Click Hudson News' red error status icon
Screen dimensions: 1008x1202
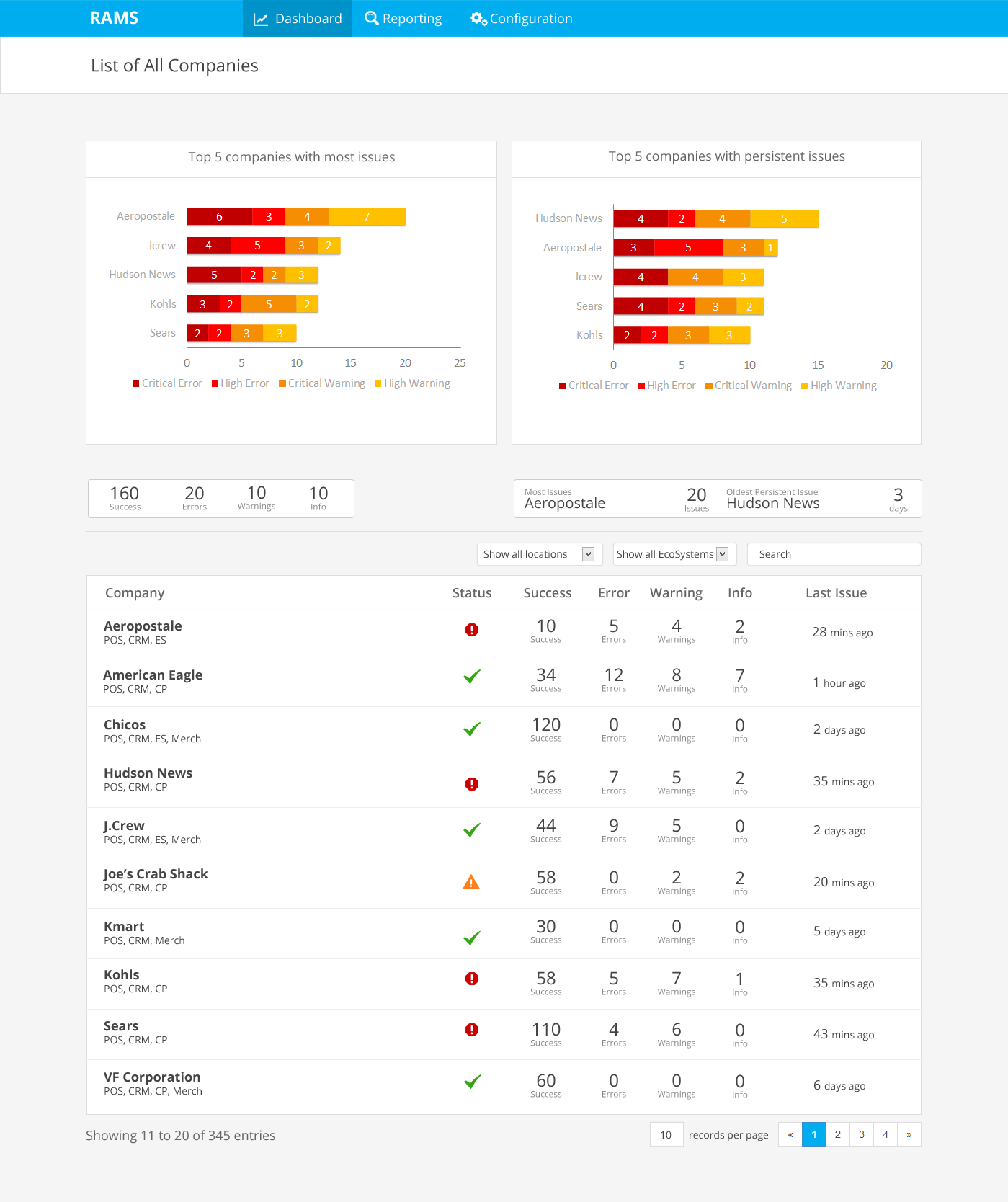coord(472,784)
